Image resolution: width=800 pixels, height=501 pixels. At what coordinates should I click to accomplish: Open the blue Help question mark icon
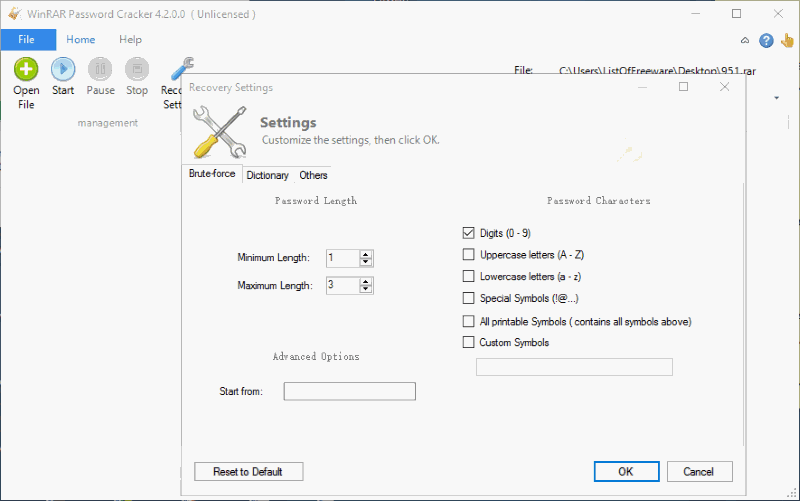point(766,40)
